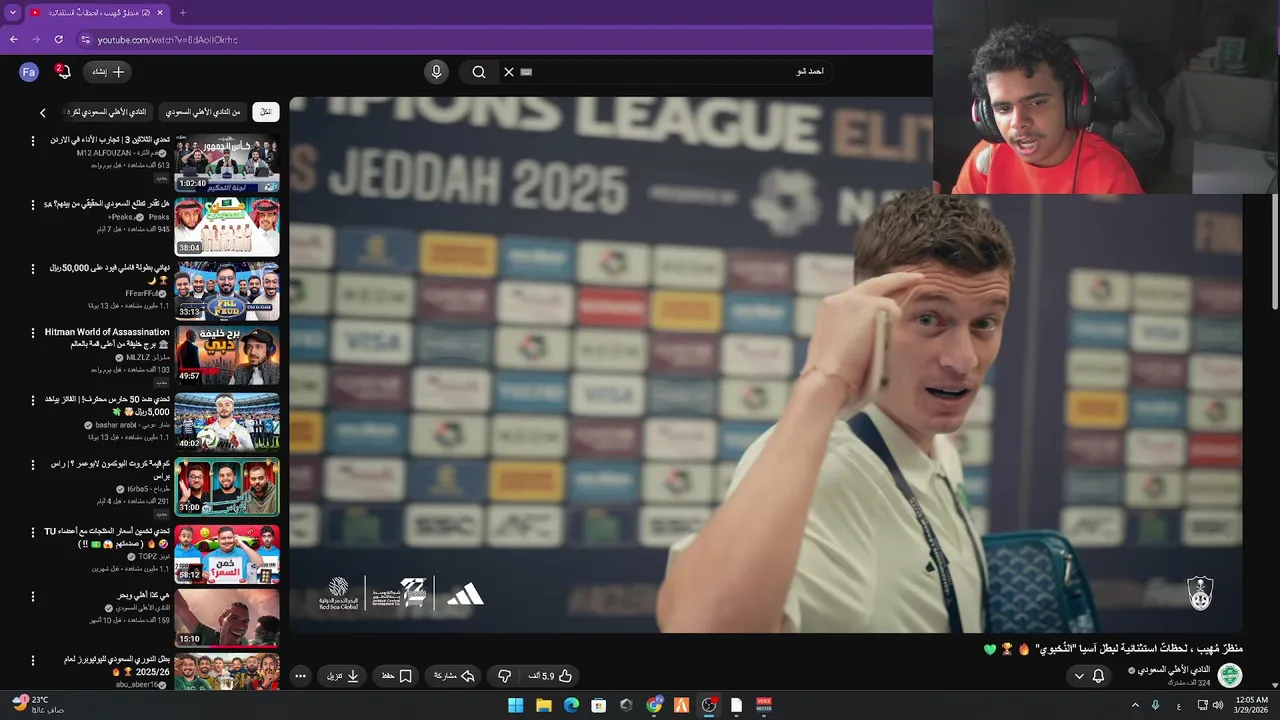Screen dimensions: 1280x720
Task: Open the Windows Start menu
Action: pyautogui.click(x=516, y=705)
